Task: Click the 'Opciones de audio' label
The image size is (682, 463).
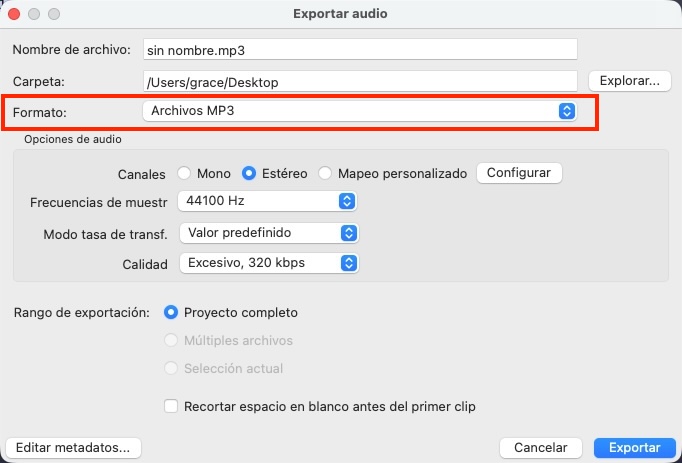Action: coord(73,139)
